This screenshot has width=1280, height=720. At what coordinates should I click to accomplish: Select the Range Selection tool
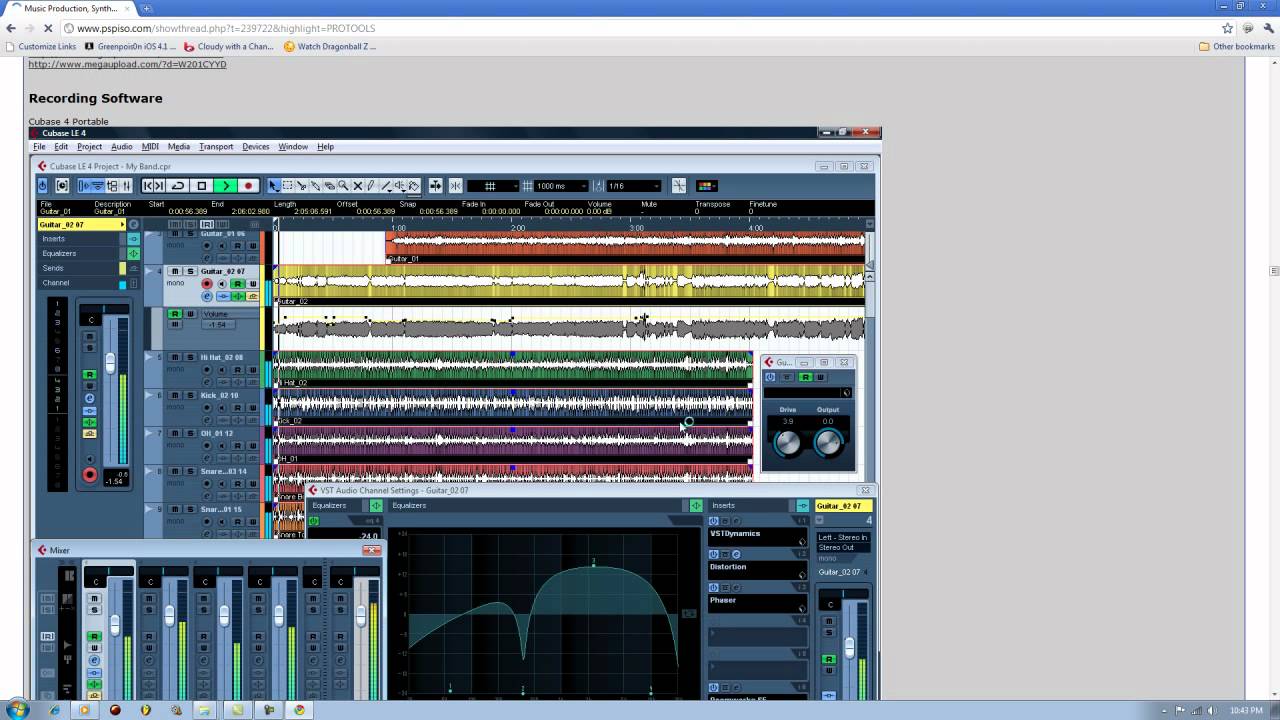[x=288, y=186]
